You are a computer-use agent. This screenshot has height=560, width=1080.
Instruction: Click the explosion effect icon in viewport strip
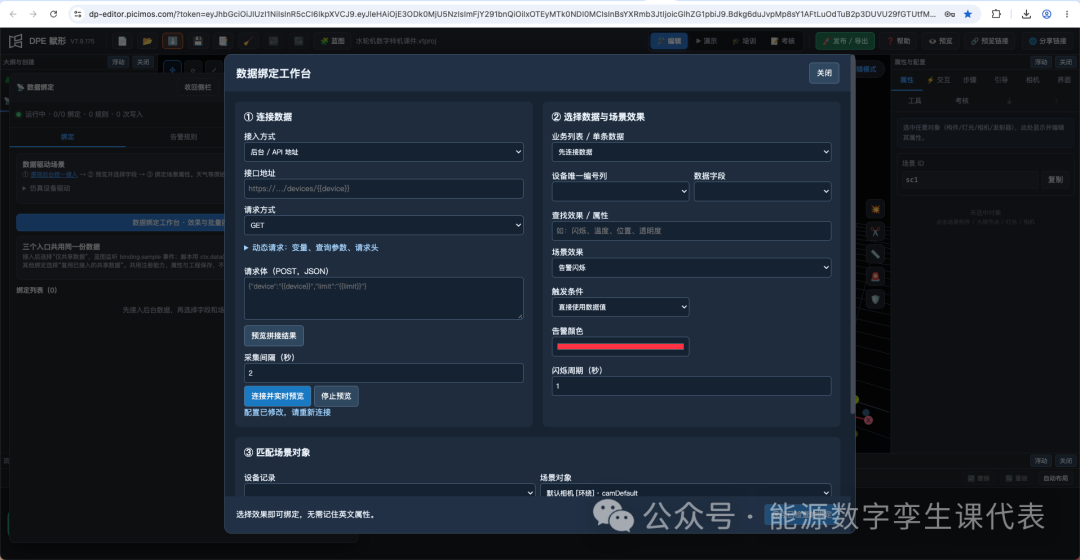click(x=875, y=209)
